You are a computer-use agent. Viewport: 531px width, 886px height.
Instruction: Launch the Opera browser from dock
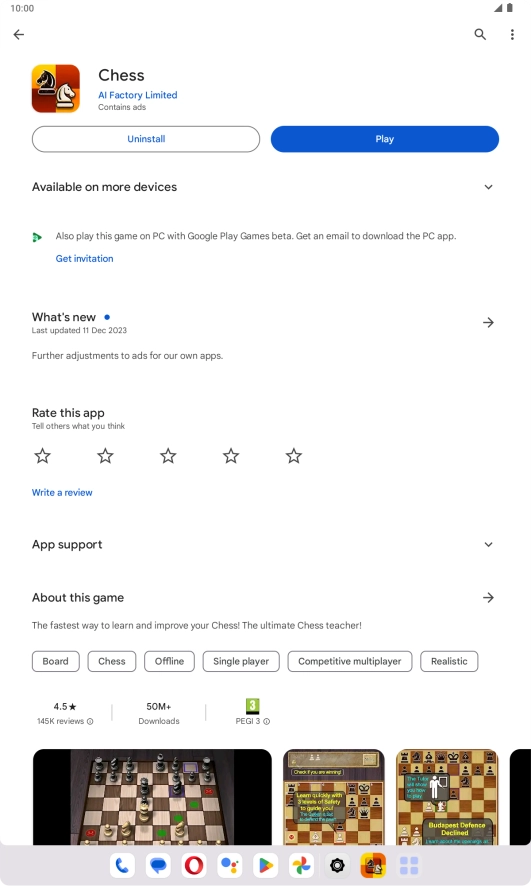(194, 865)
